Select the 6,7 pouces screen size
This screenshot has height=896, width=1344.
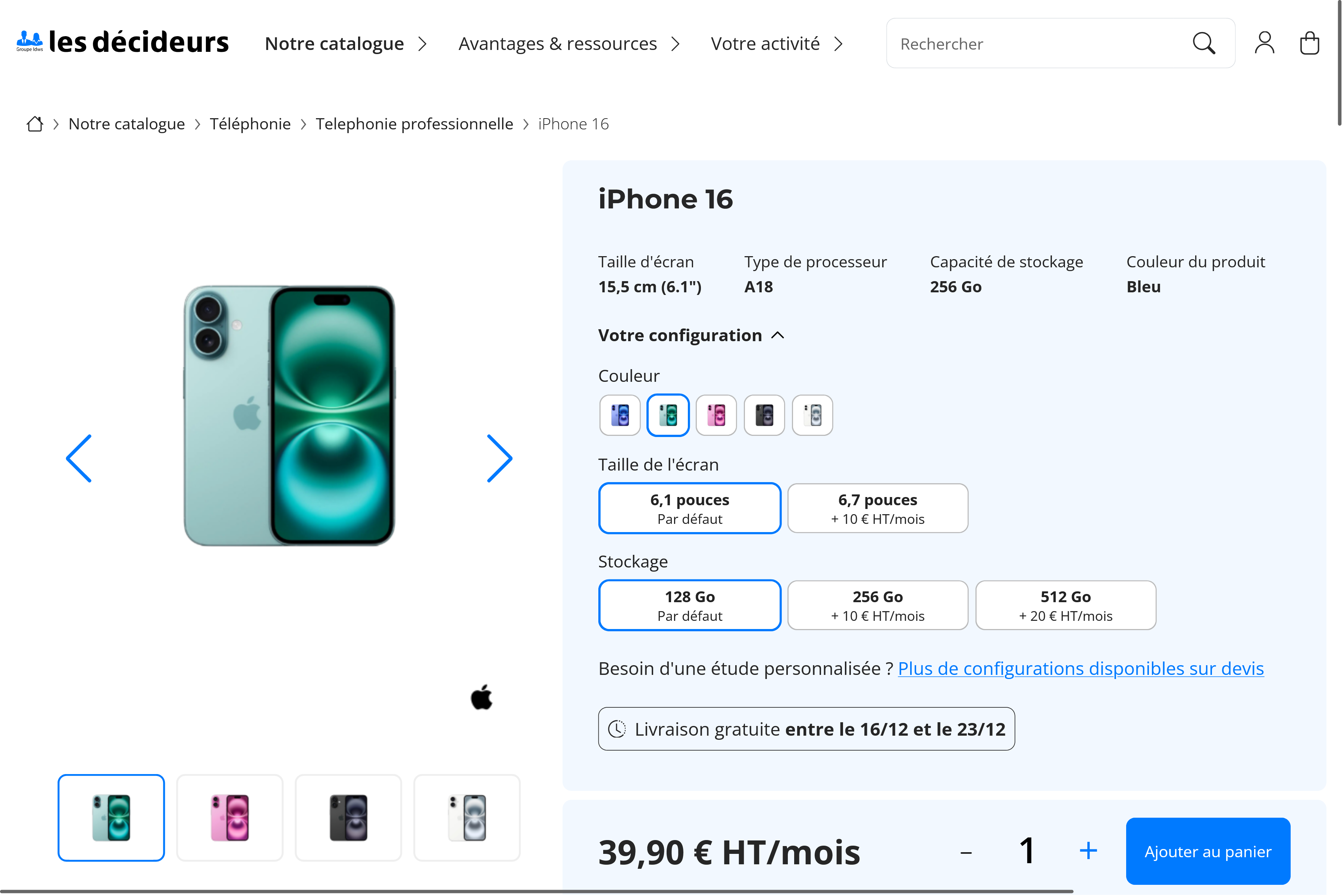pyautogui.click(x=877, y=509)
